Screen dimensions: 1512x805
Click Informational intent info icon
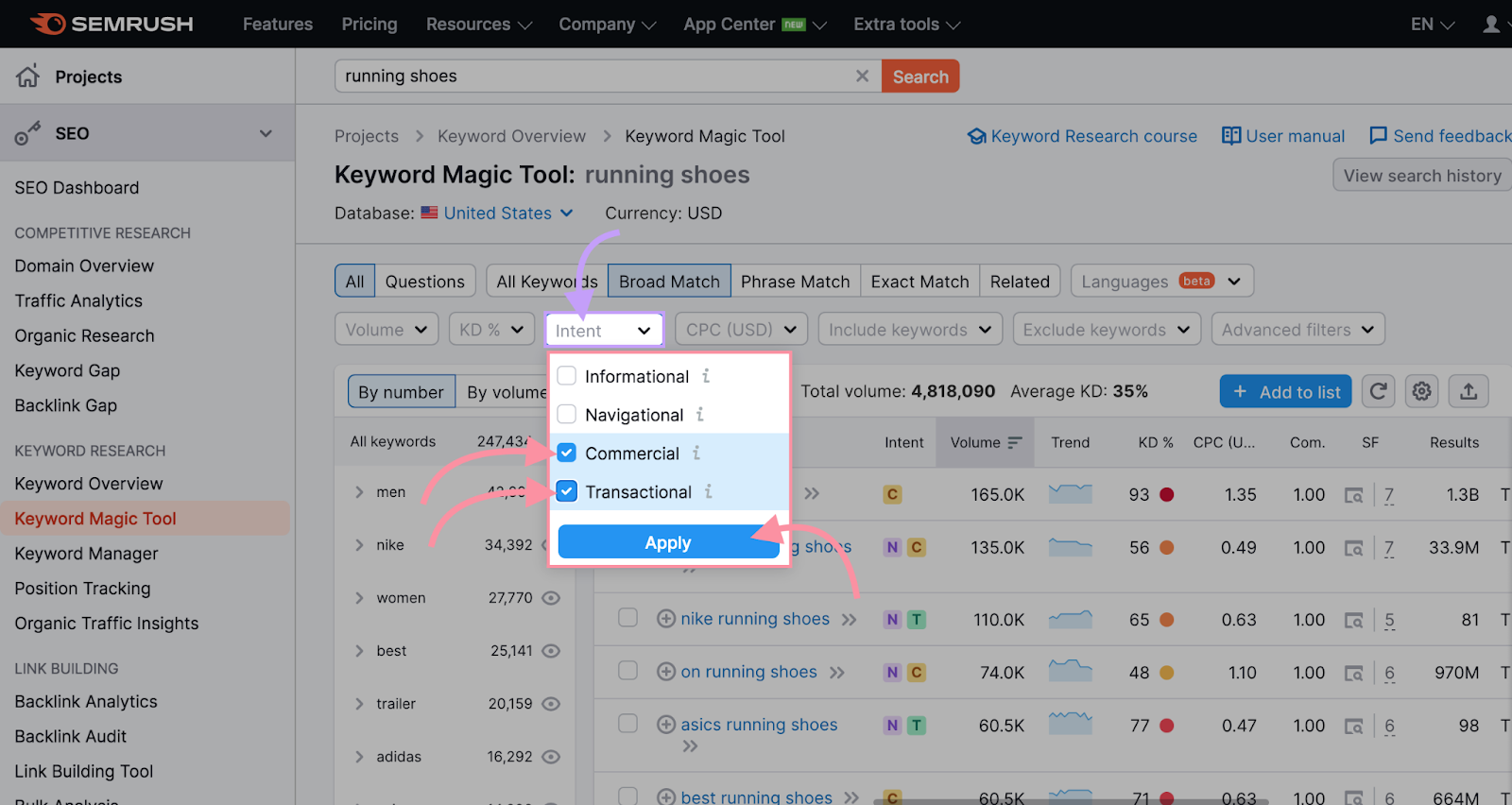(706, 376)
